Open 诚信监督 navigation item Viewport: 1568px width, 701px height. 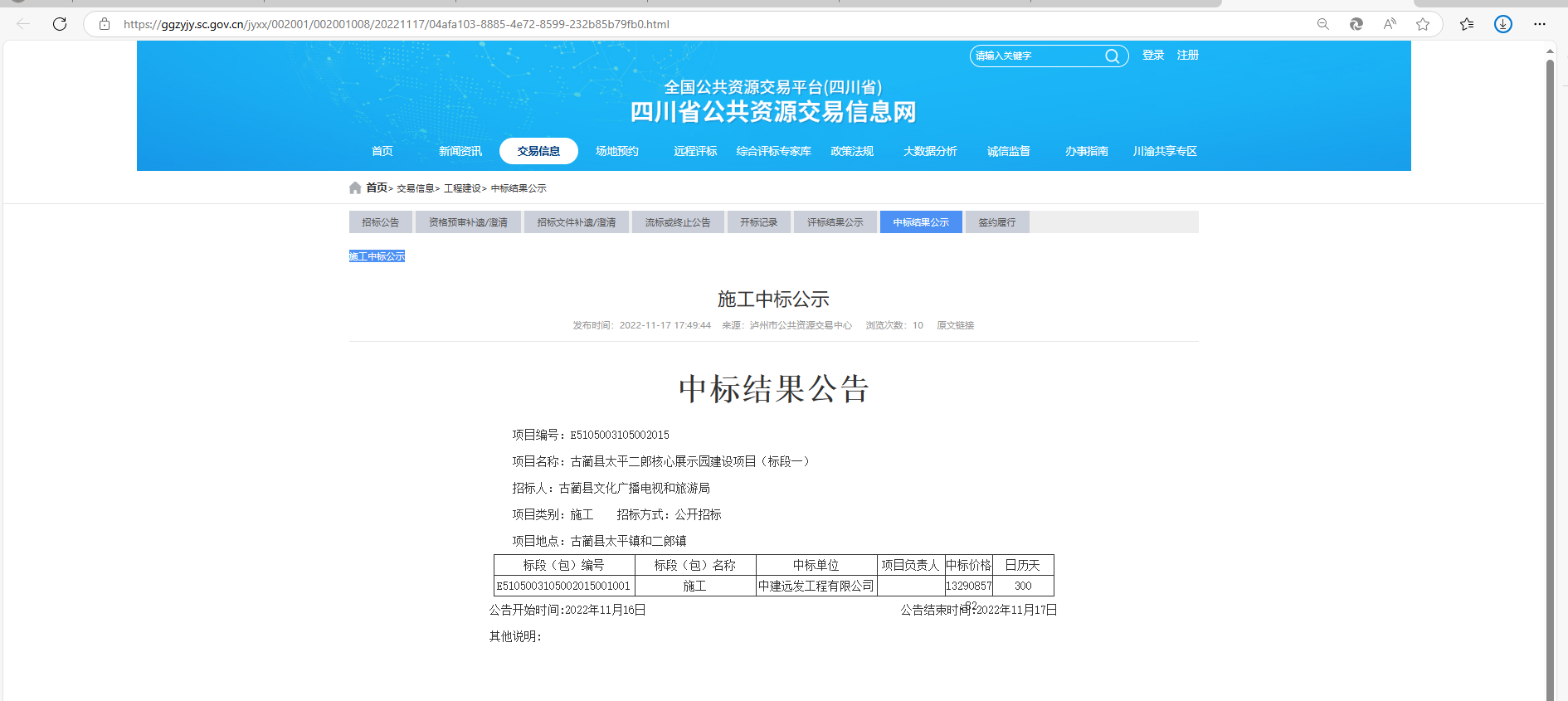tap(1009, 151)
